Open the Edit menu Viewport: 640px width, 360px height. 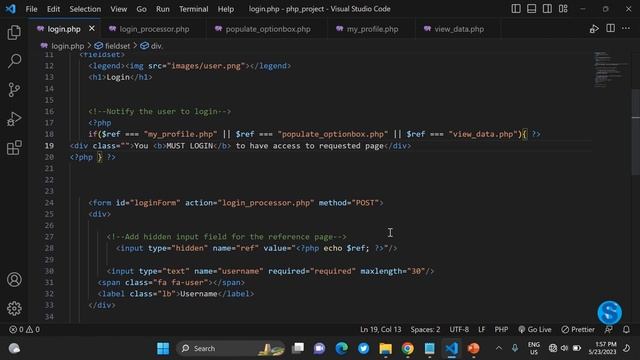(53, 9)
